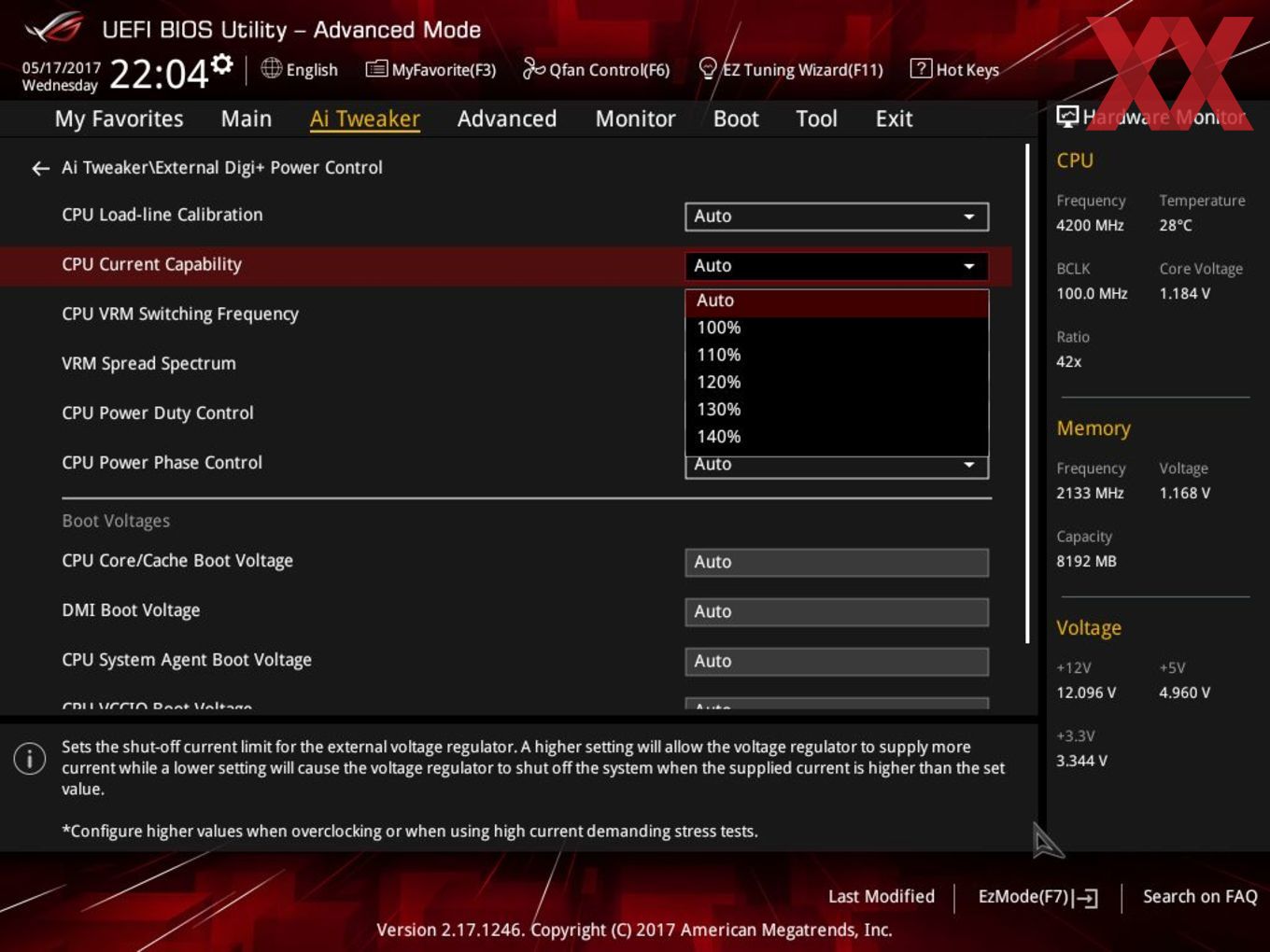Select CPU Load-line Calibration label
Viewport: 1270px width, 952px height.
point(162,215)
